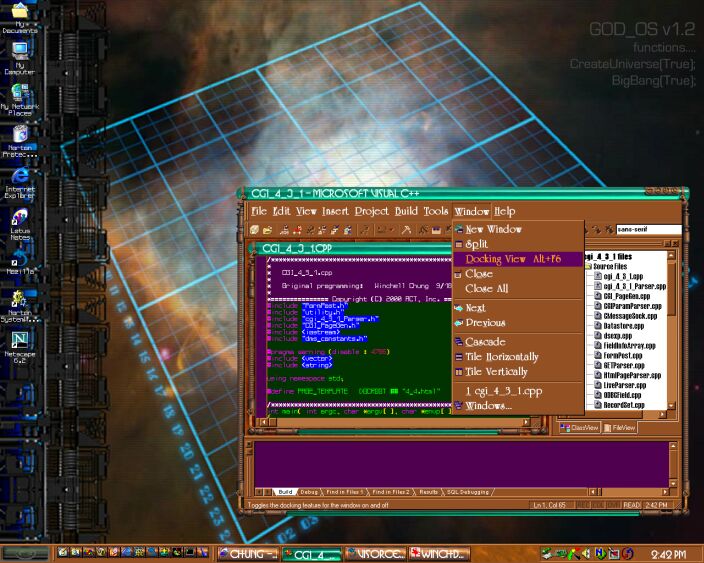Open the My Documents desktop icon
Viewport: 704px width, 563px height.
pyautogui.click(x=19, y=14)
